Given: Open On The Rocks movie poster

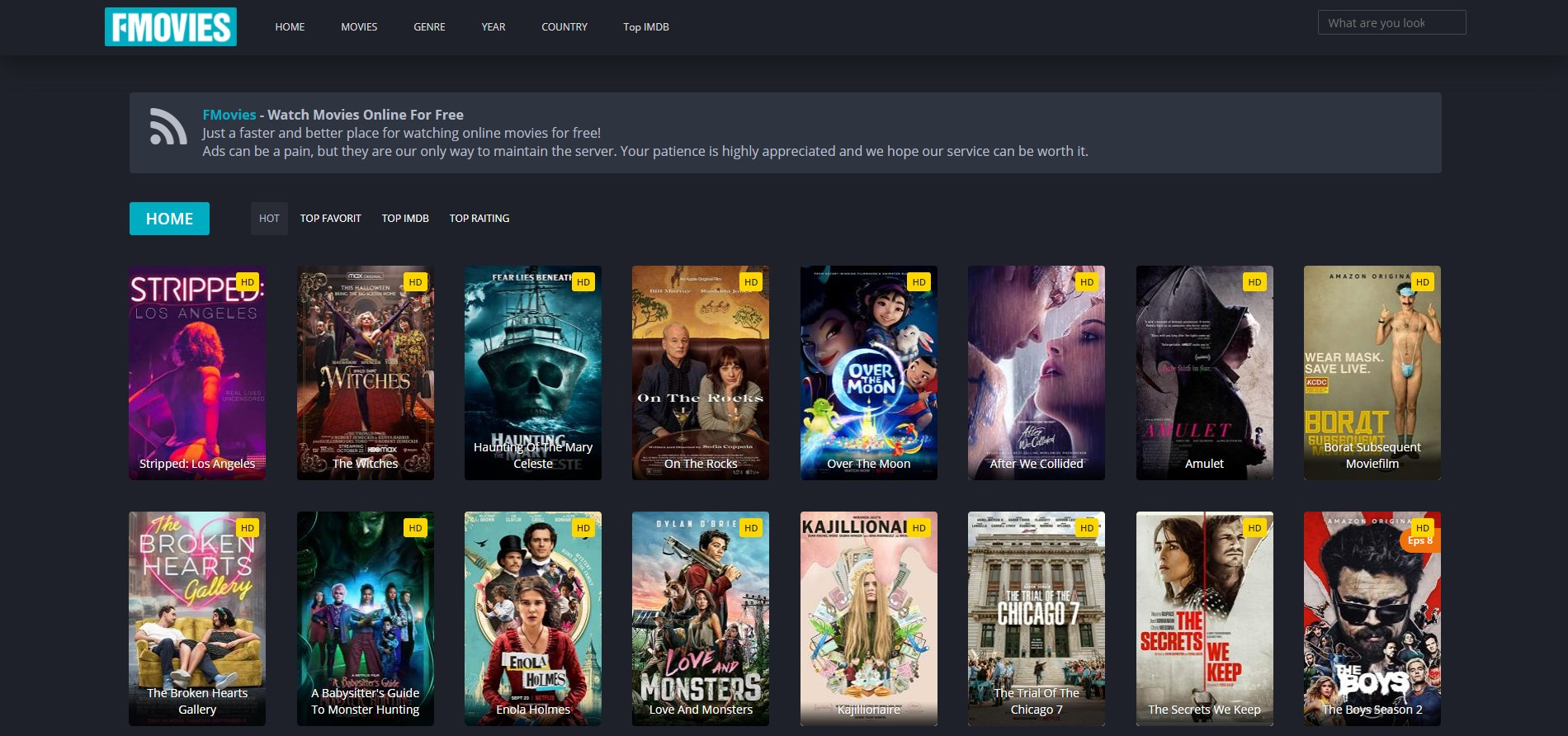Looking at the screenshot, I should (701, 373).
